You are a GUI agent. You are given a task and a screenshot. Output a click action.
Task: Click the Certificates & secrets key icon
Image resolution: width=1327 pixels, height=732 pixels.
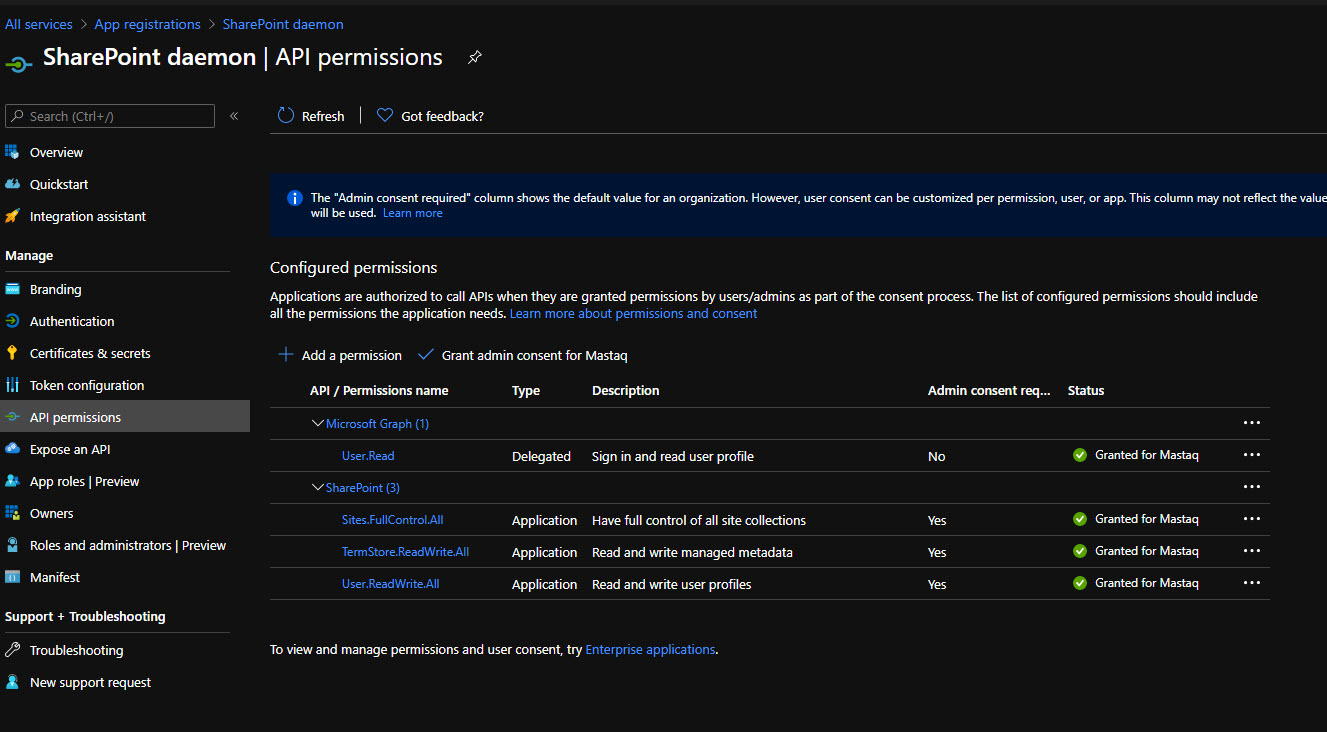pos(13,353)
